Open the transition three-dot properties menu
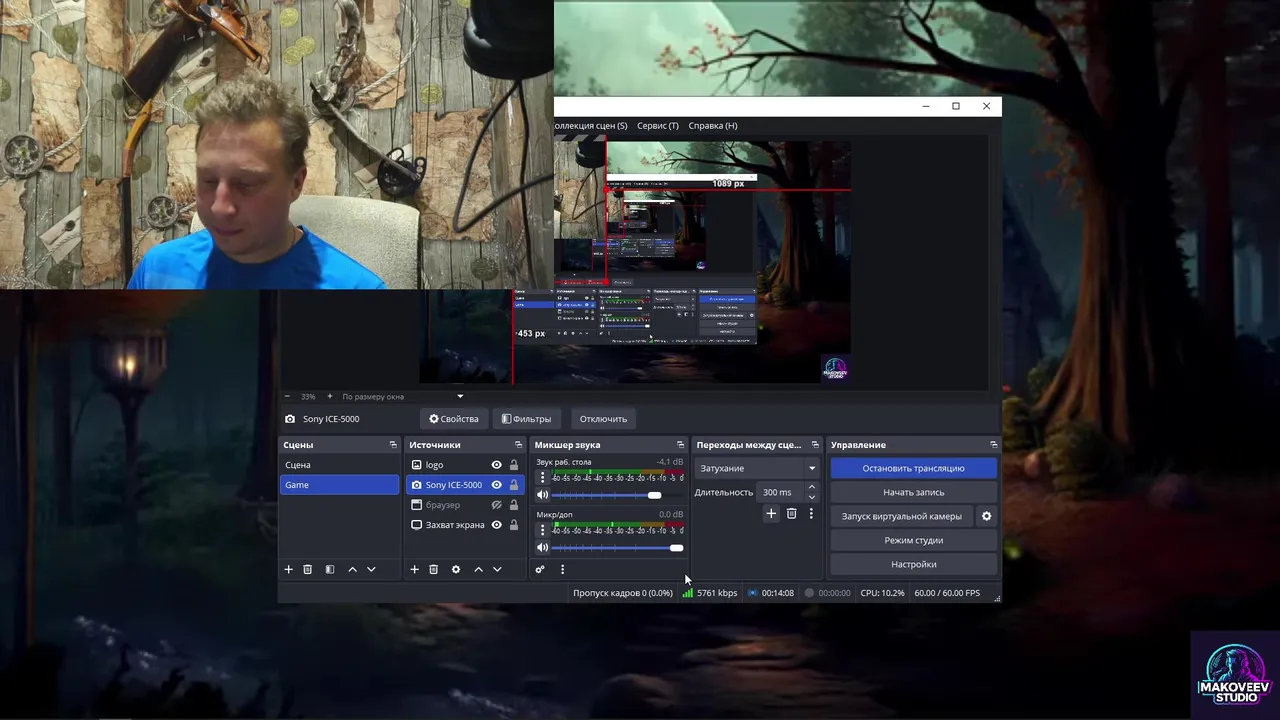 811,513
